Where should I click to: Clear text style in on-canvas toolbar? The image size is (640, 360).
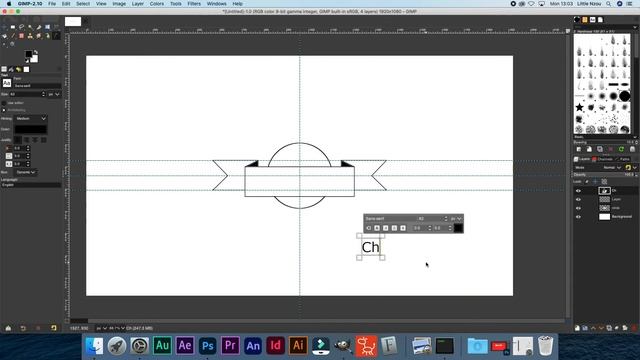tap(369, 228)
